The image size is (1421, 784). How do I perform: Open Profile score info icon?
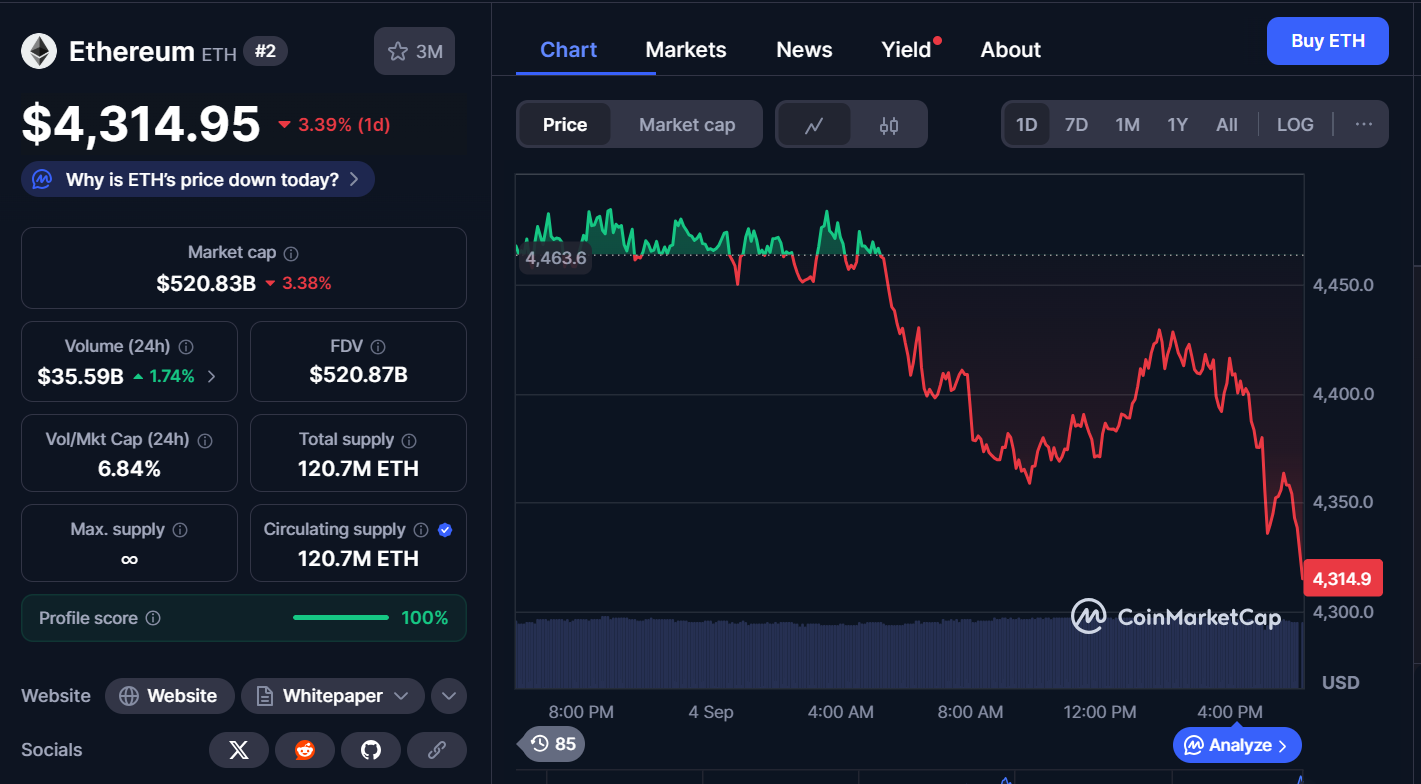pos(153,618)
